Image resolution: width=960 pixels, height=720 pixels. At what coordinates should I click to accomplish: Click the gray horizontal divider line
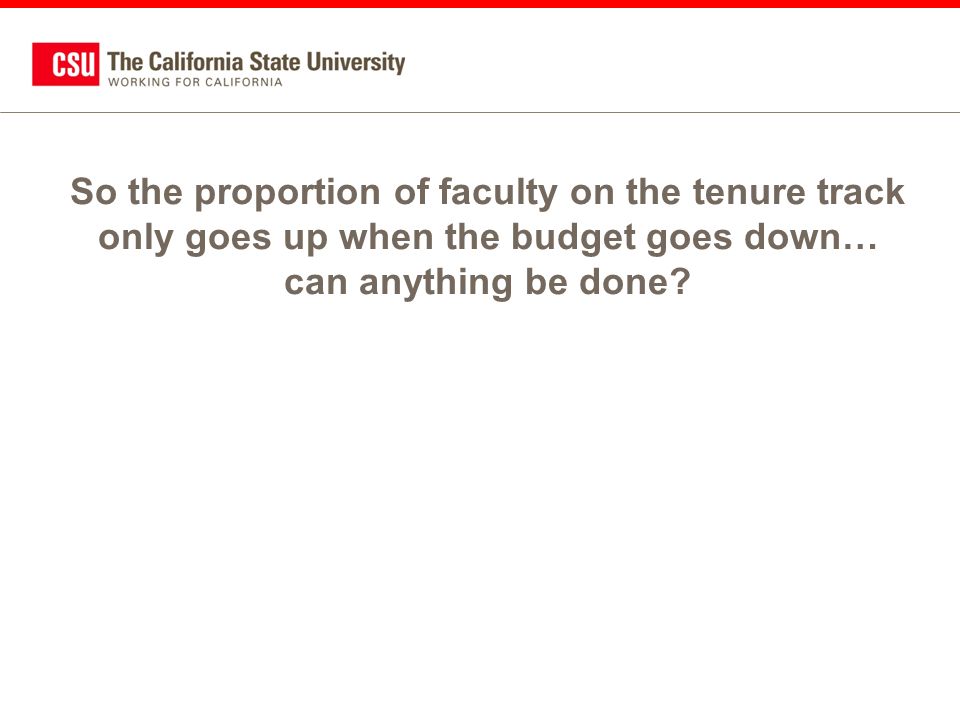pyautogui.click(x=480, y=112)
